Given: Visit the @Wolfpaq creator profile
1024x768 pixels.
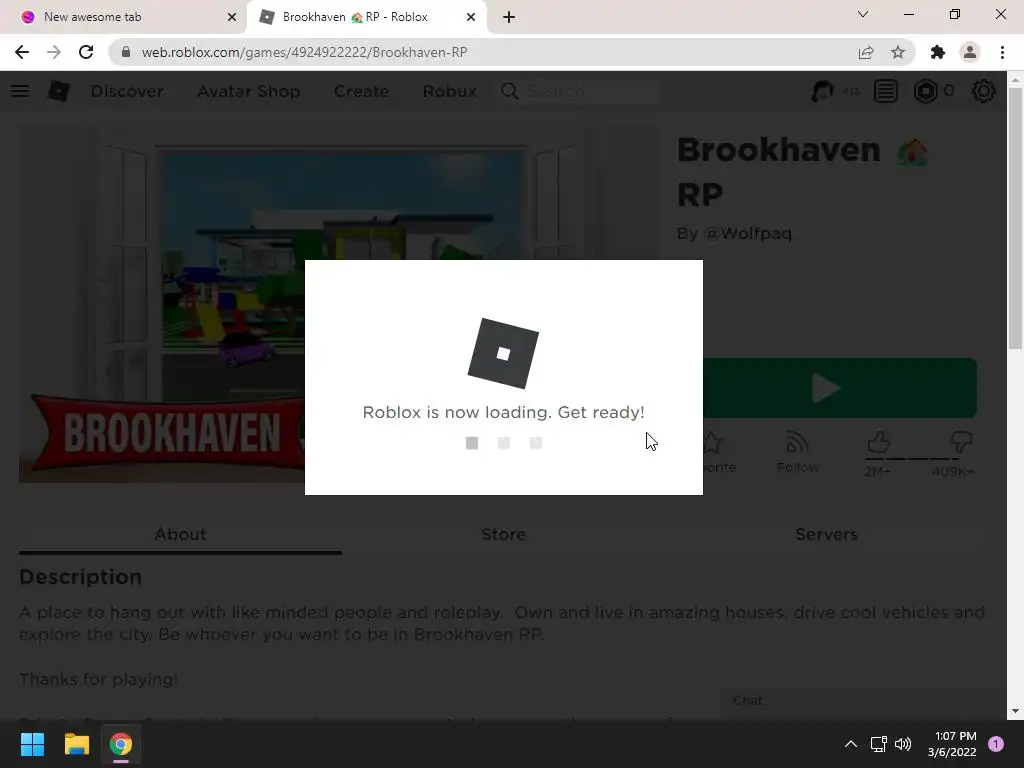Looking at the screenshot, I should pyautogui.click(x=748, y=233).
